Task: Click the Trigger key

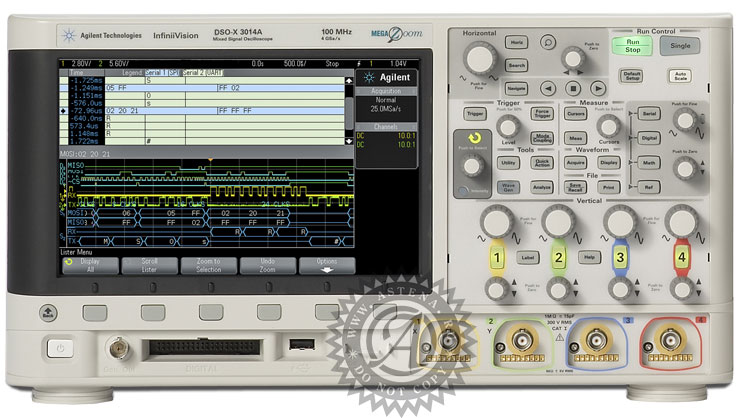Action: [x=475, y=114]
